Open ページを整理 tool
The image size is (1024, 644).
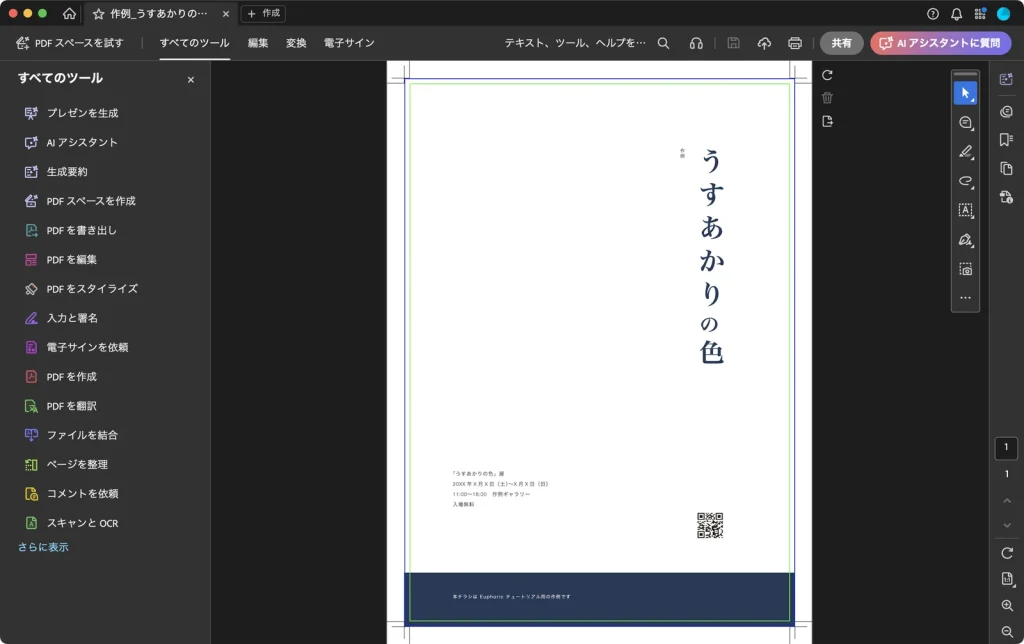(66, 464)
